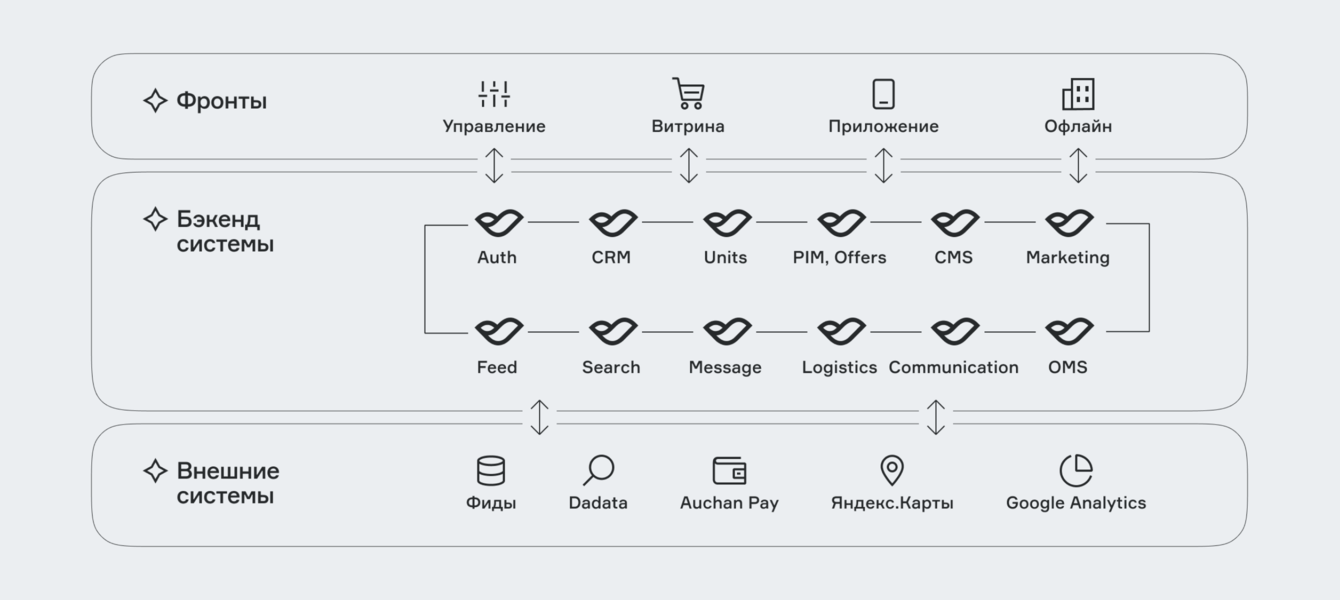
Task: Select the Dadata magnifier icon
Action: tap(598, 470)
